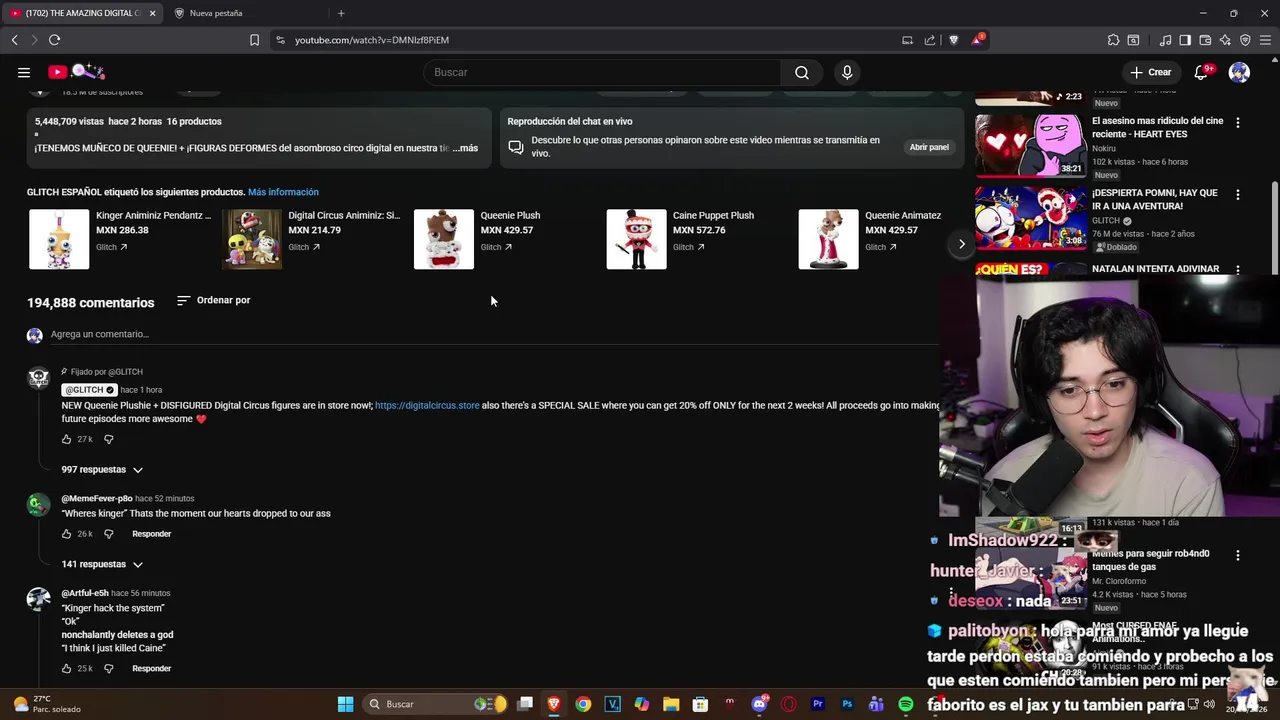Open @MemeFever-p8o commenter profile
Screen dimensions: 1280x720
(97, 499)
